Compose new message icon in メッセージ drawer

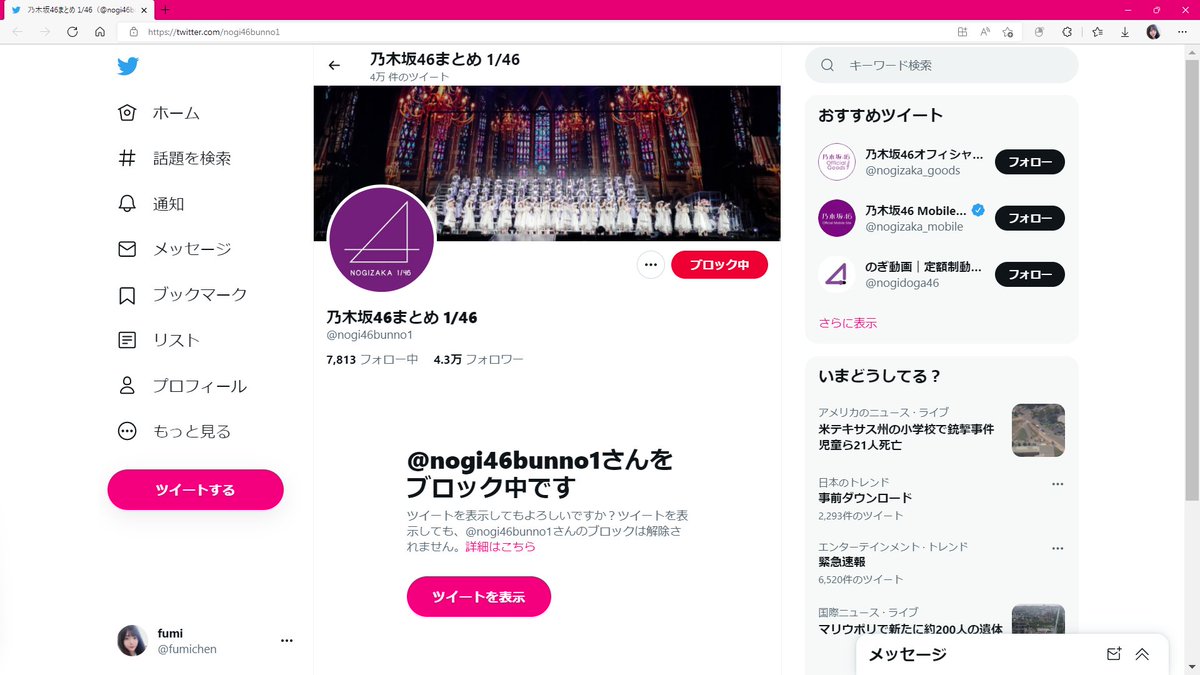pos(1114,654)
